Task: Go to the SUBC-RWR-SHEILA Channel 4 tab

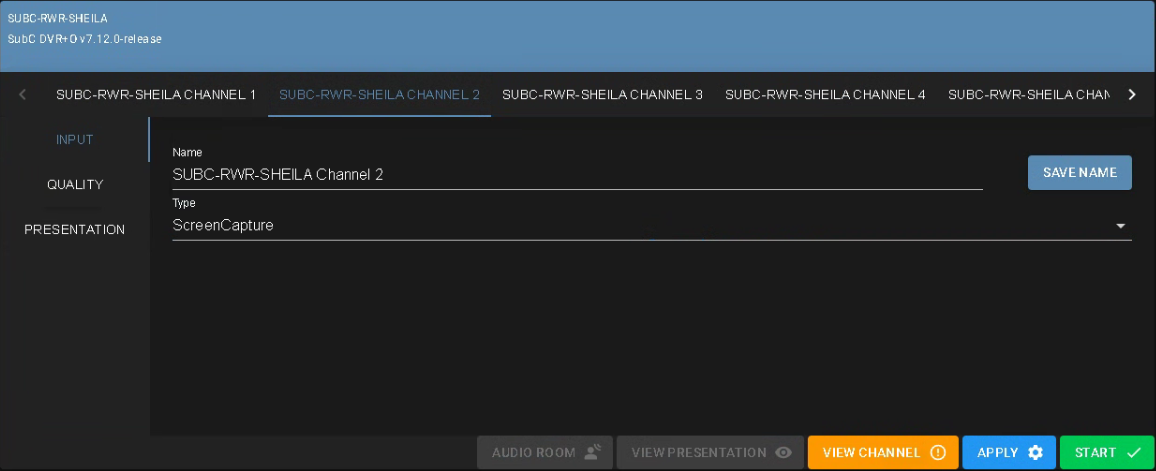Action: pyautogui.click(x=825, y=95)
